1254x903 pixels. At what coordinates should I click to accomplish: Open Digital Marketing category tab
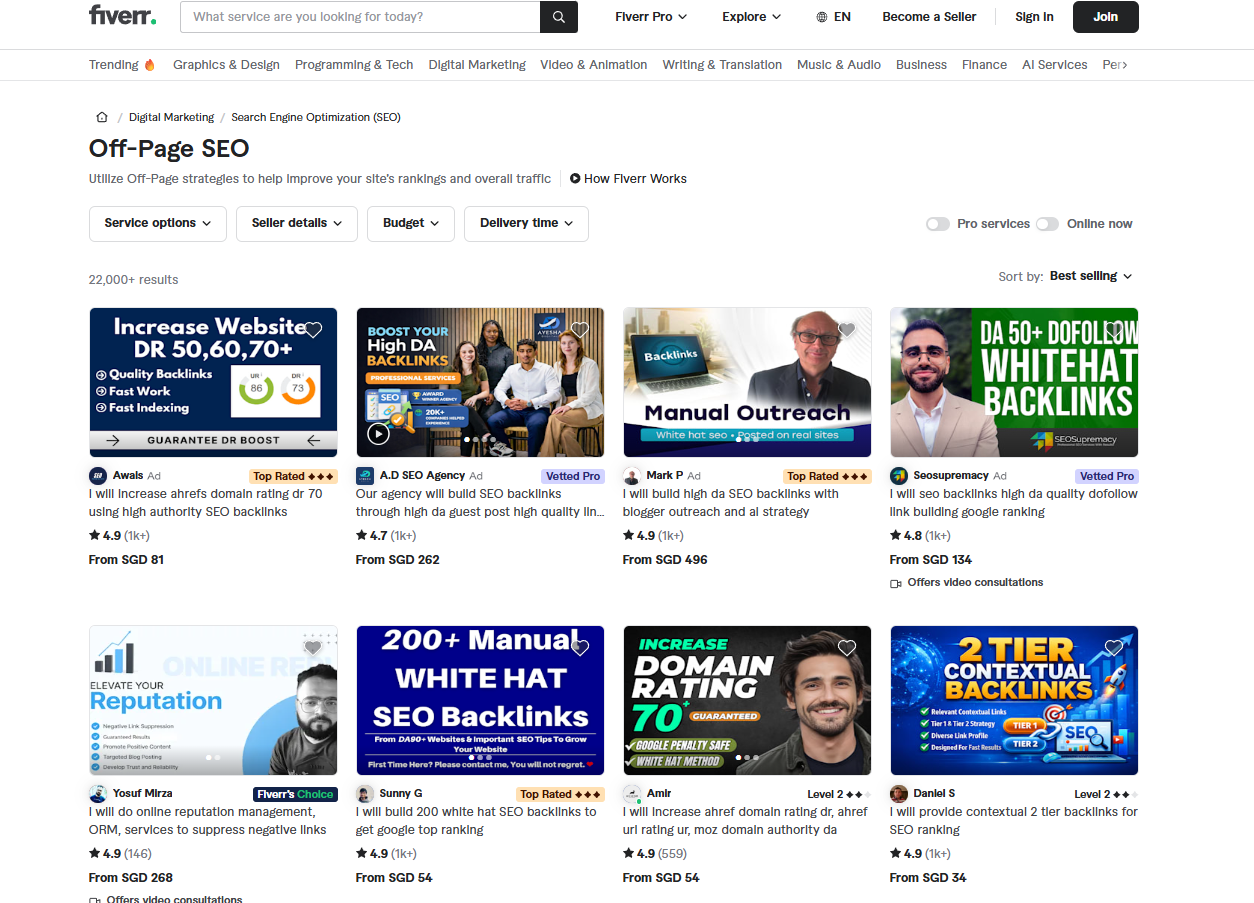[477, 65]
